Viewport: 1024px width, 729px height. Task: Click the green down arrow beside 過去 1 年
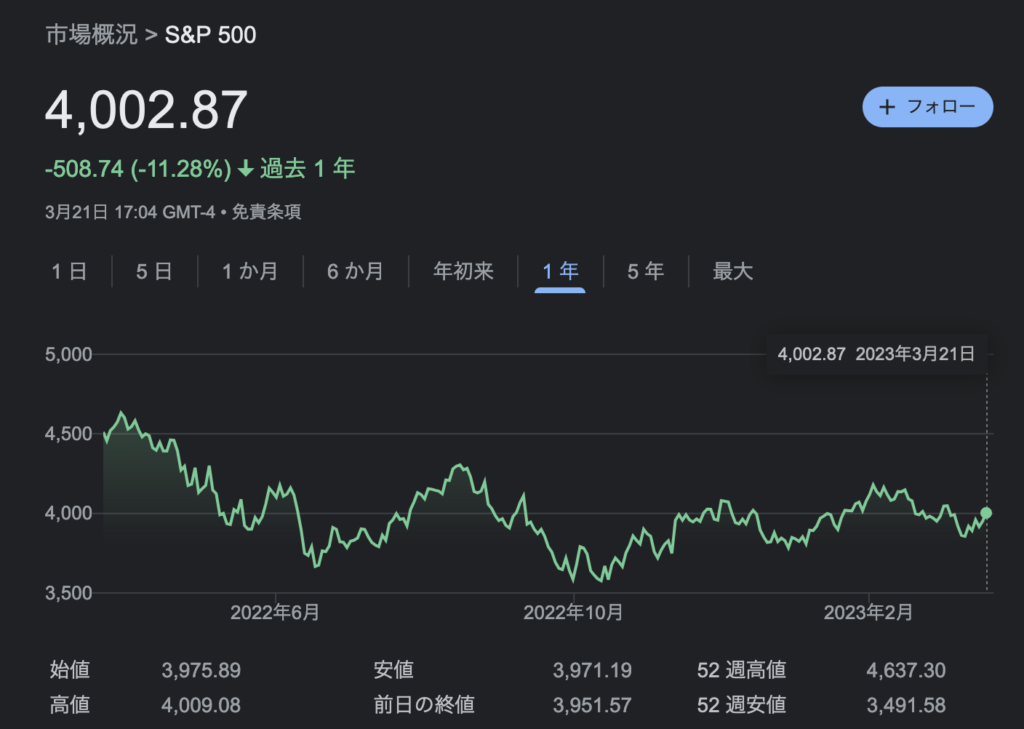pos(246,169)
